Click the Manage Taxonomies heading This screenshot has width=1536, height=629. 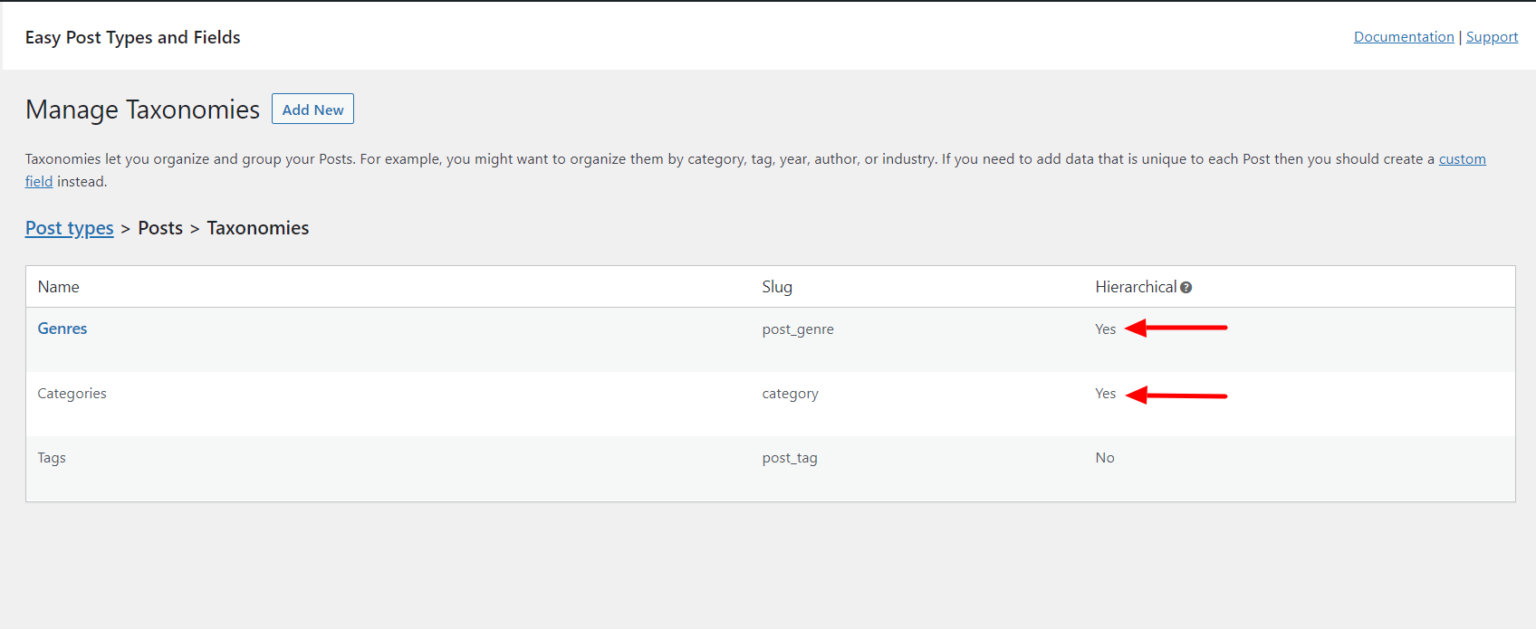143,110
